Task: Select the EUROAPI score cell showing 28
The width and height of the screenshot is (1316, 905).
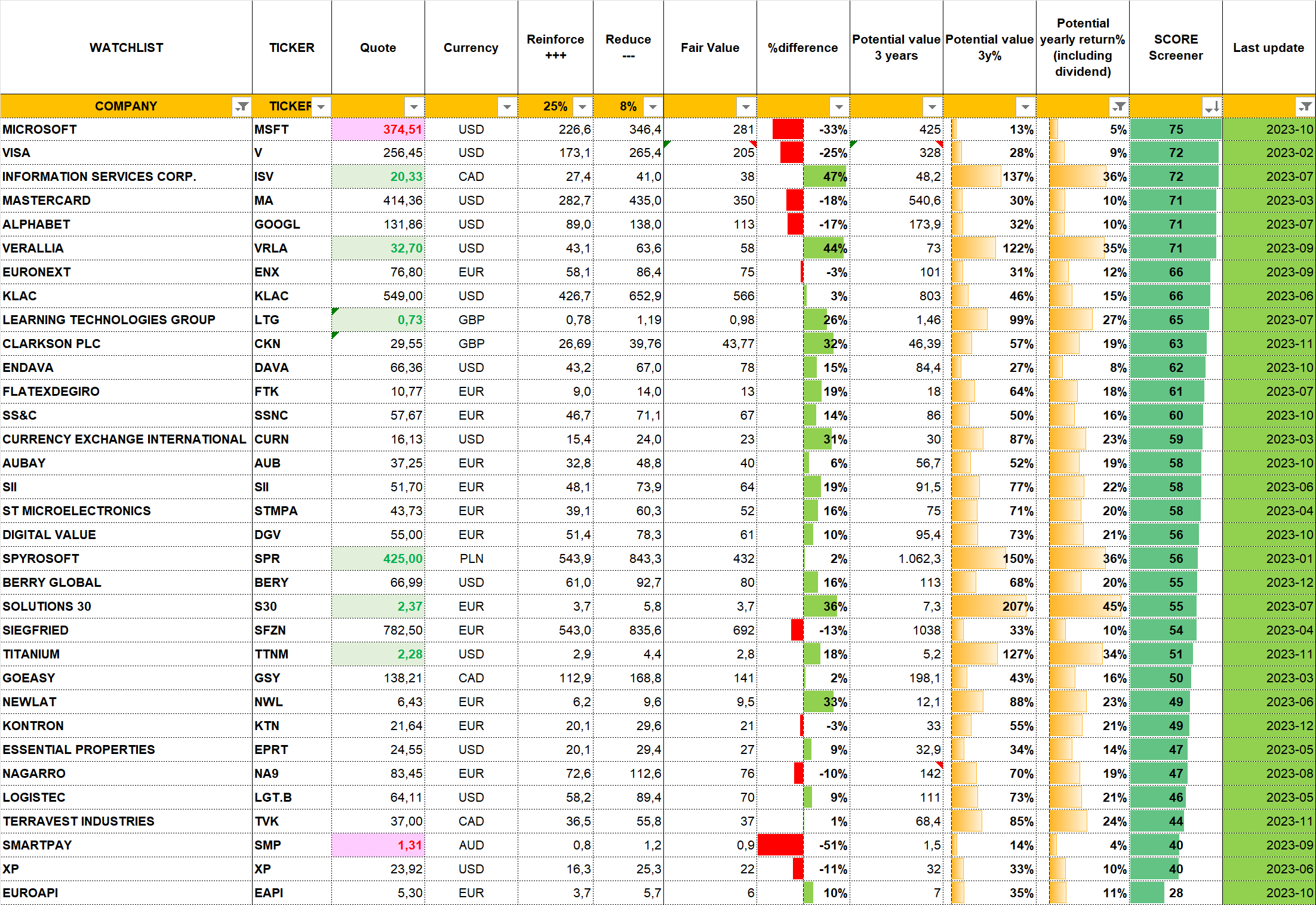Action: click(x=1175, y=893)
